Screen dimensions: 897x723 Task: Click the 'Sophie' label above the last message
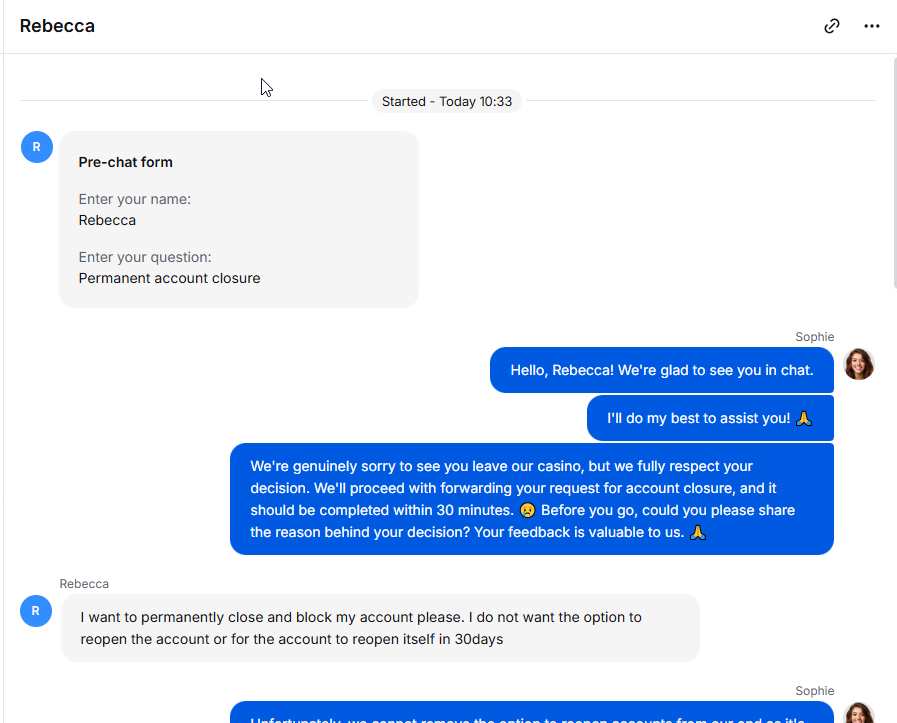(x=814, y=691)
